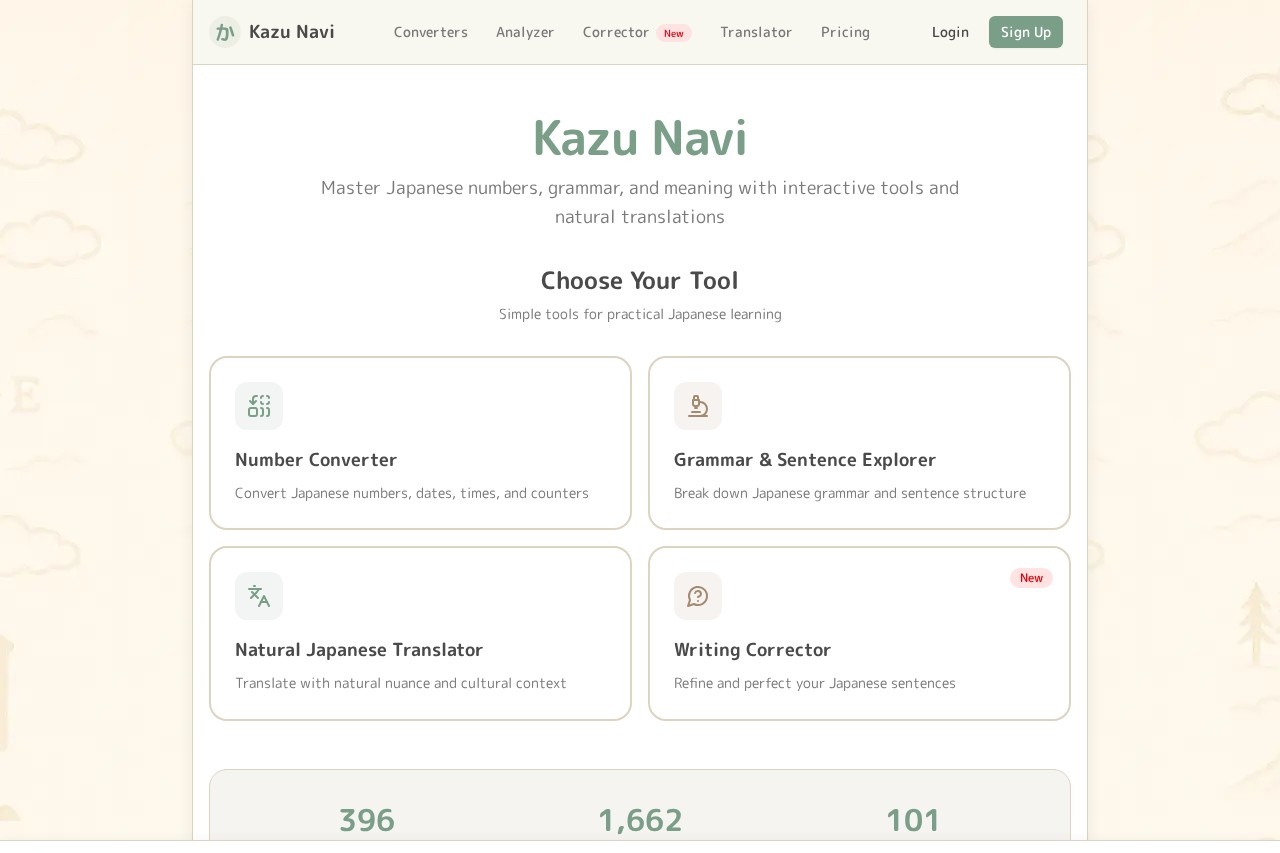Open the Writing Corrector tool card
The image size is (1280, 853).
click(859, 633)
